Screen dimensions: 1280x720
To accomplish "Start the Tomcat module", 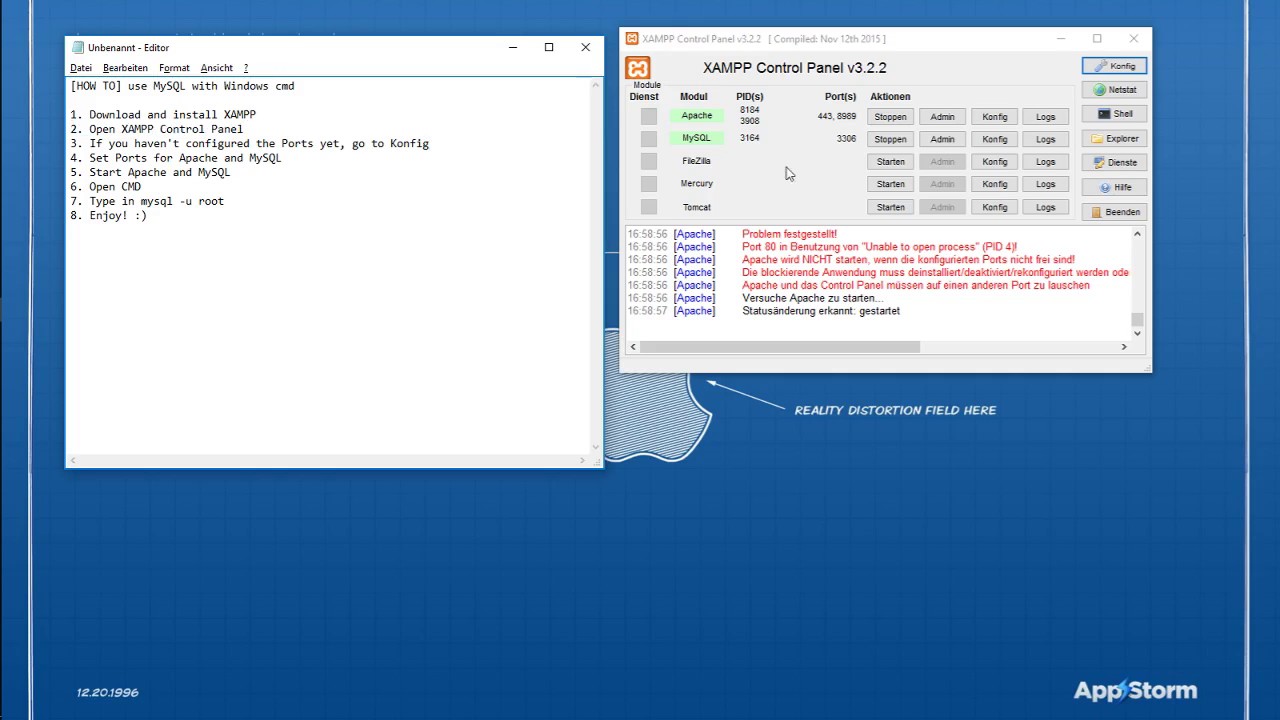I will pos(890,207).
